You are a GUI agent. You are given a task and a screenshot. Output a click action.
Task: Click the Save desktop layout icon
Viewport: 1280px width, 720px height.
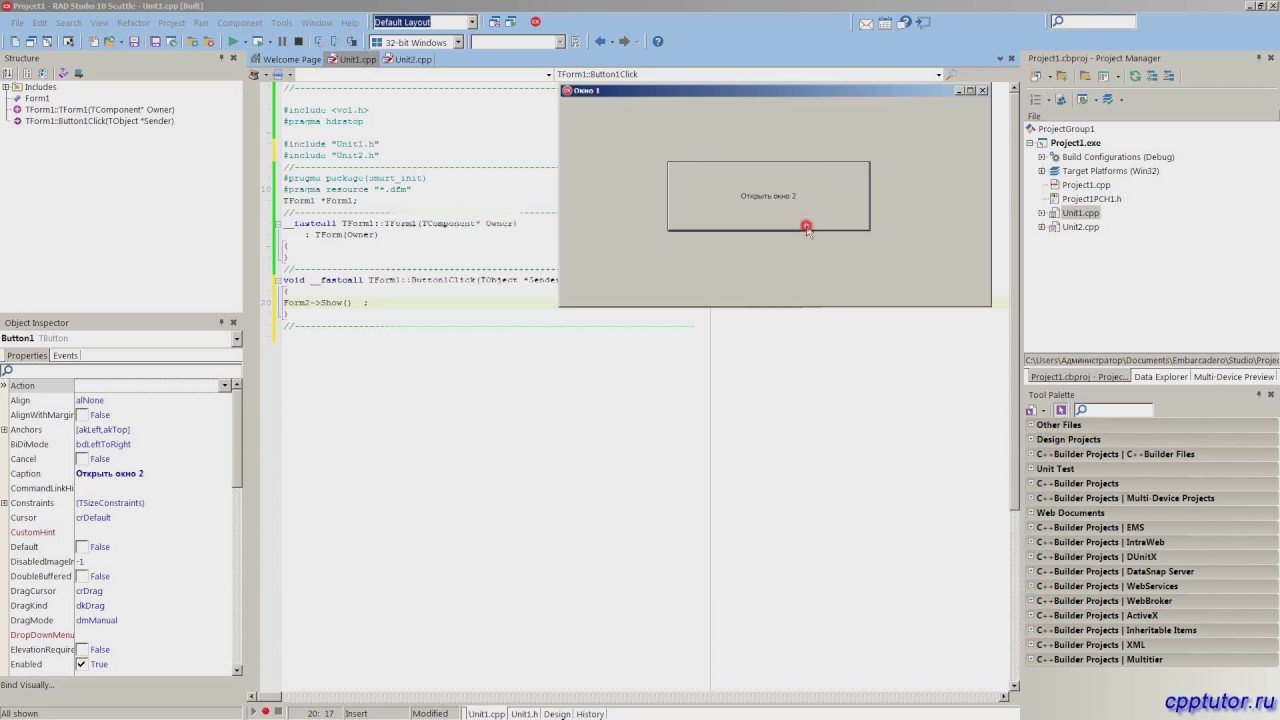(x=493, y=22)
